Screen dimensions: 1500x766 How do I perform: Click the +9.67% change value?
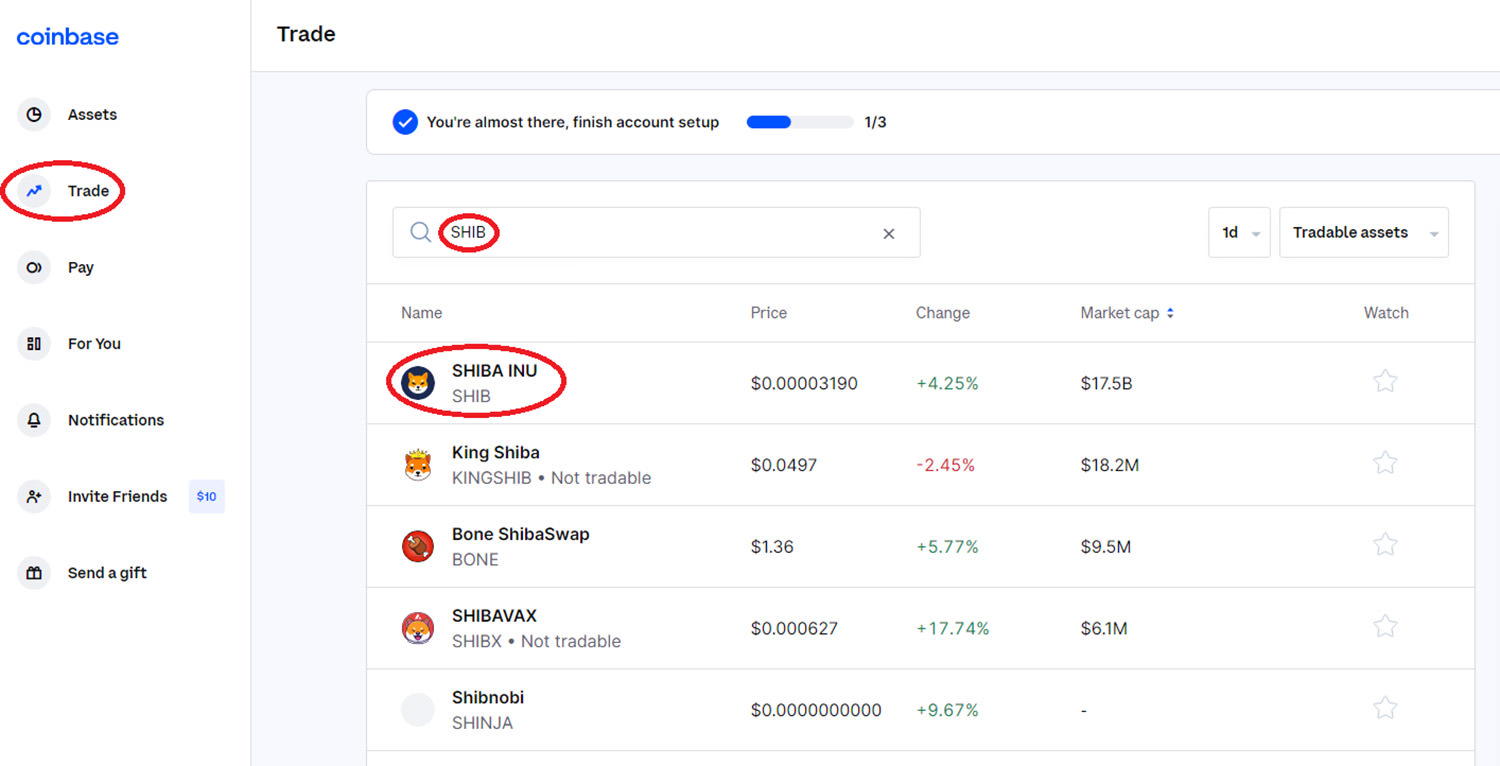[947, 710]
